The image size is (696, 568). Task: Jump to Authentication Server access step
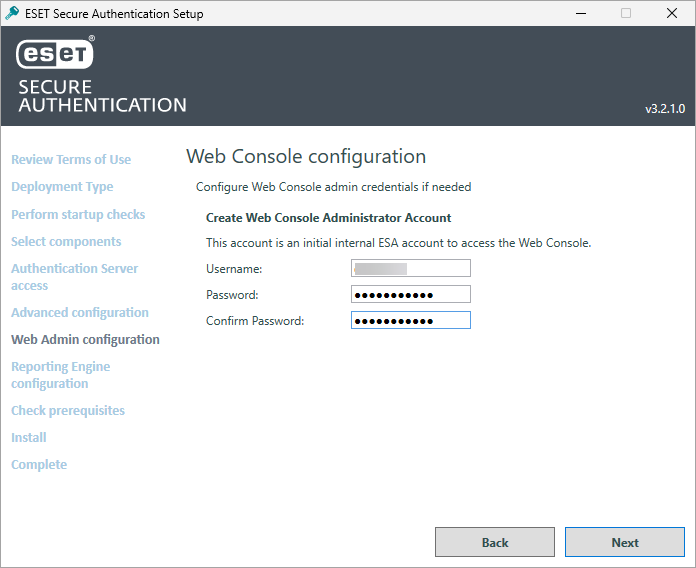click(75, 277)
